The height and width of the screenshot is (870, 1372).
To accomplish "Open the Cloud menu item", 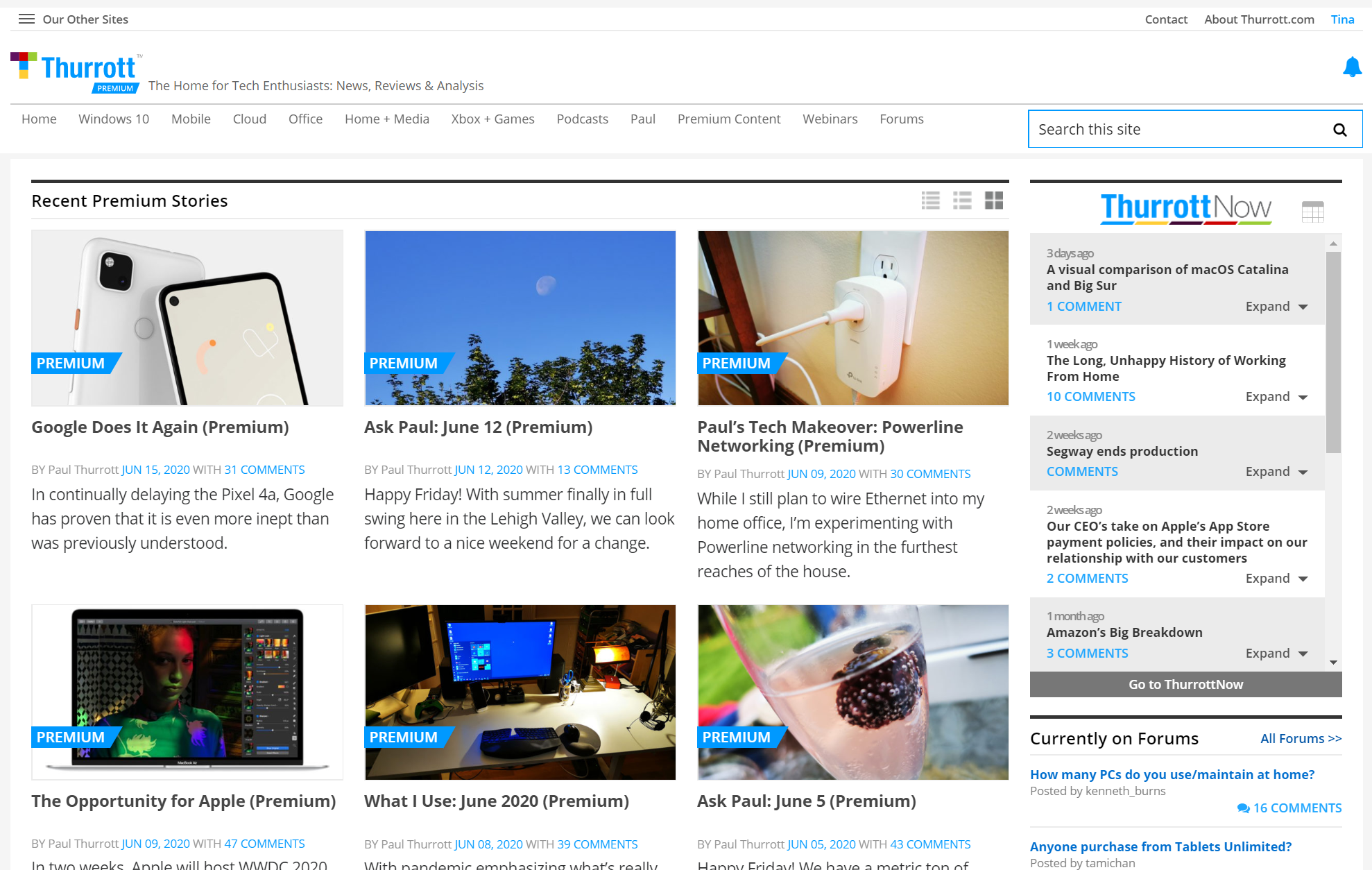I will click(250, 119).
